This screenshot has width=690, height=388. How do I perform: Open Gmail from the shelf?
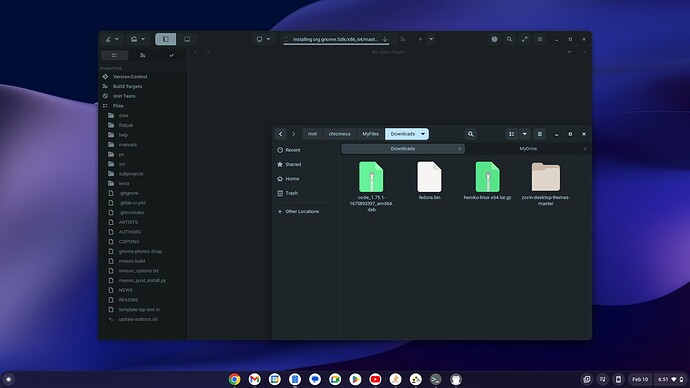coord(254,379)
